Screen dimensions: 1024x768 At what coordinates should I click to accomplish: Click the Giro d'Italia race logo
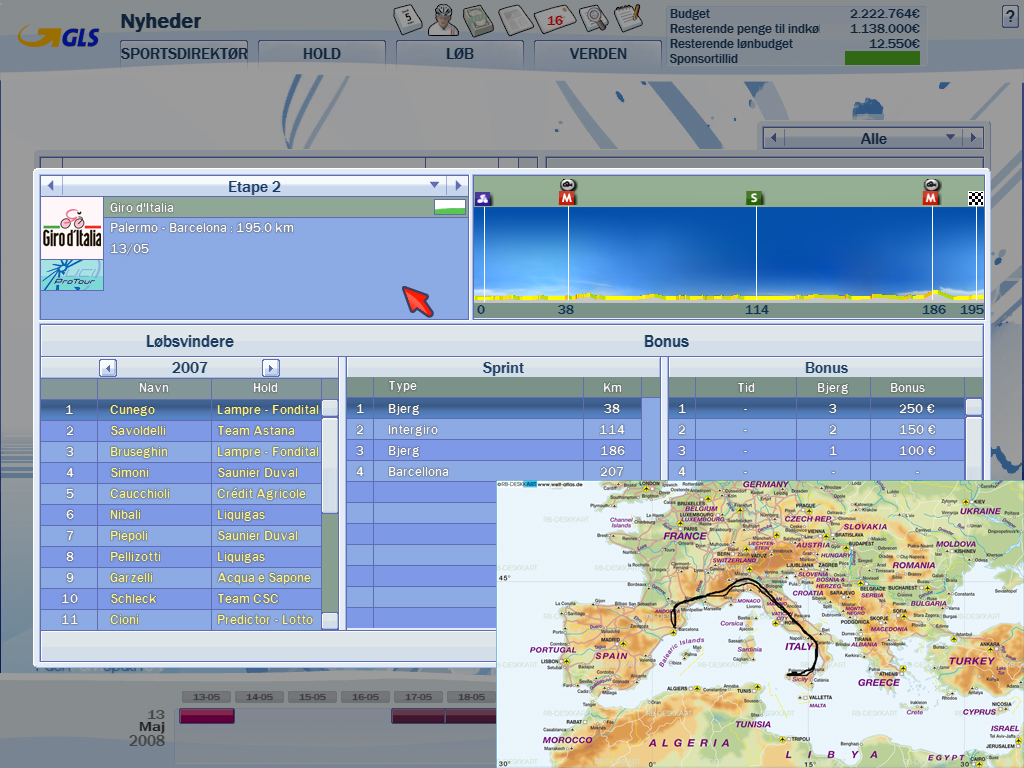[72, 229]
